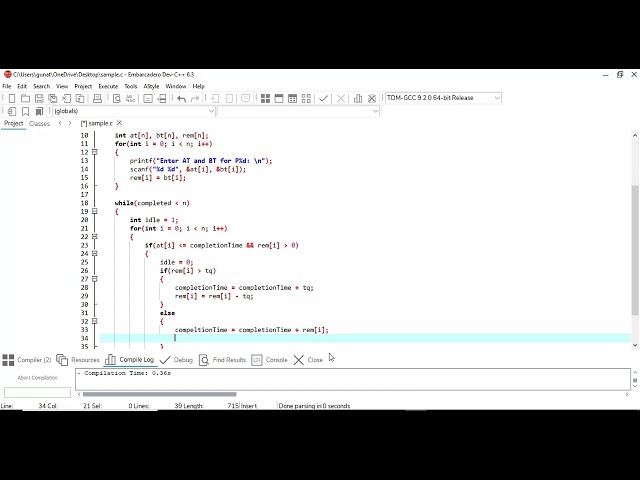Open the View menu
Screen dimensions: 640x480
pyautogui.click(x=62, y=87)
